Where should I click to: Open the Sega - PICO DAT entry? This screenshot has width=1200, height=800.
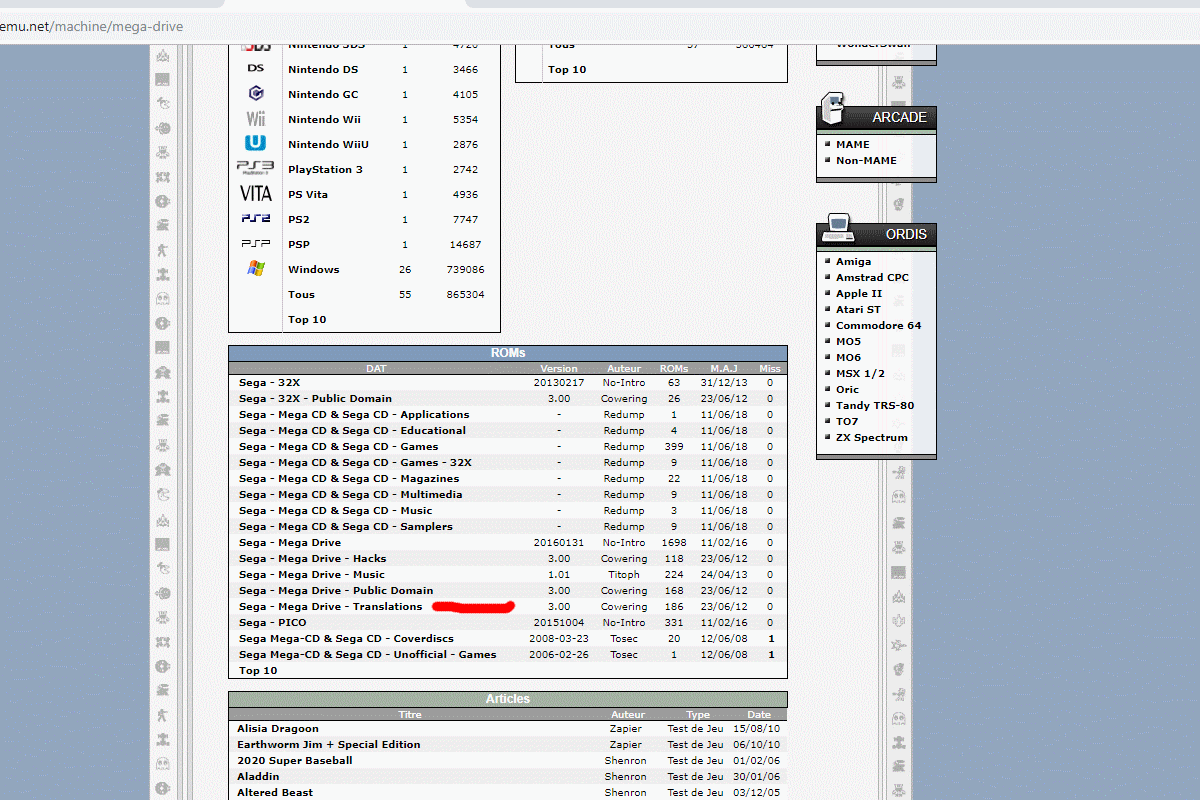coord(273,622)
